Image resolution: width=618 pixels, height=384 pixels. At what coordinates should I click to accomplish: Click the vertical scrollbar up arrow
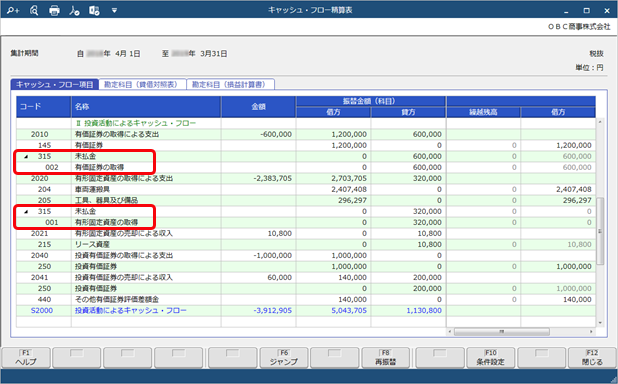pos(600,122)
